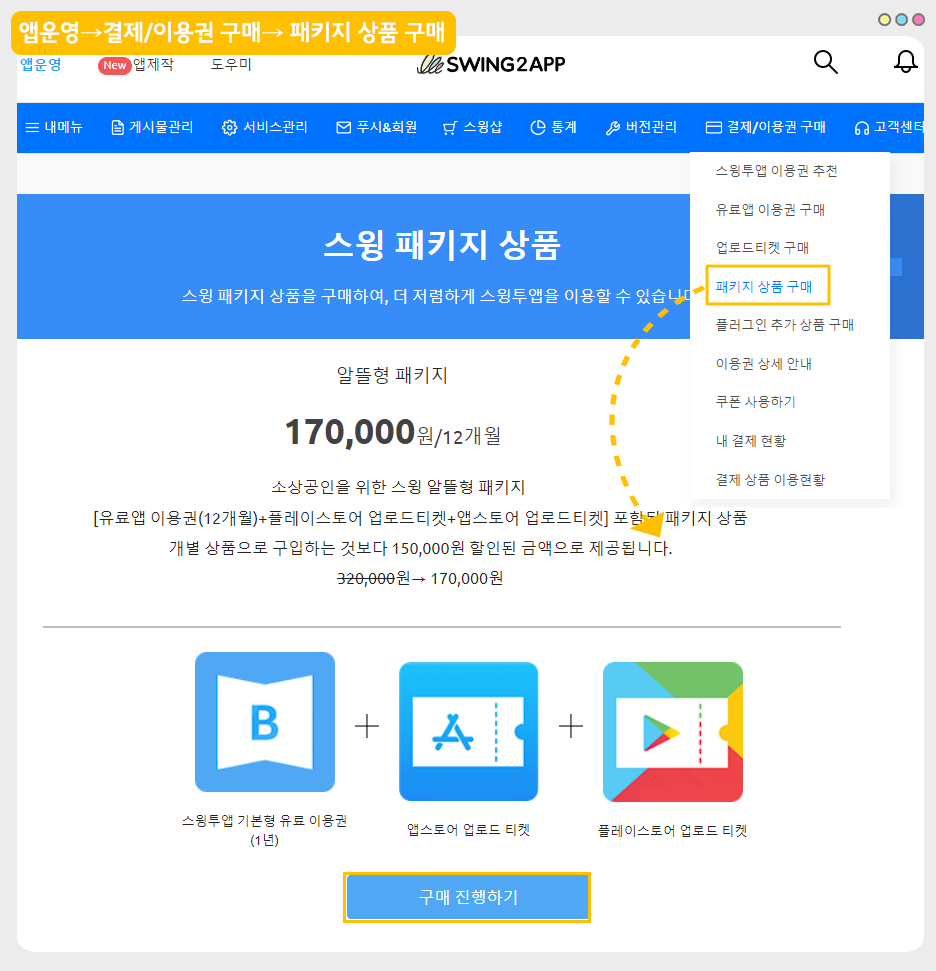Click the 스윙투앱 기본형 유료 이용권 icon
Image resolution: width=936 pixels, height=971 pixels.
click(265, 721)
